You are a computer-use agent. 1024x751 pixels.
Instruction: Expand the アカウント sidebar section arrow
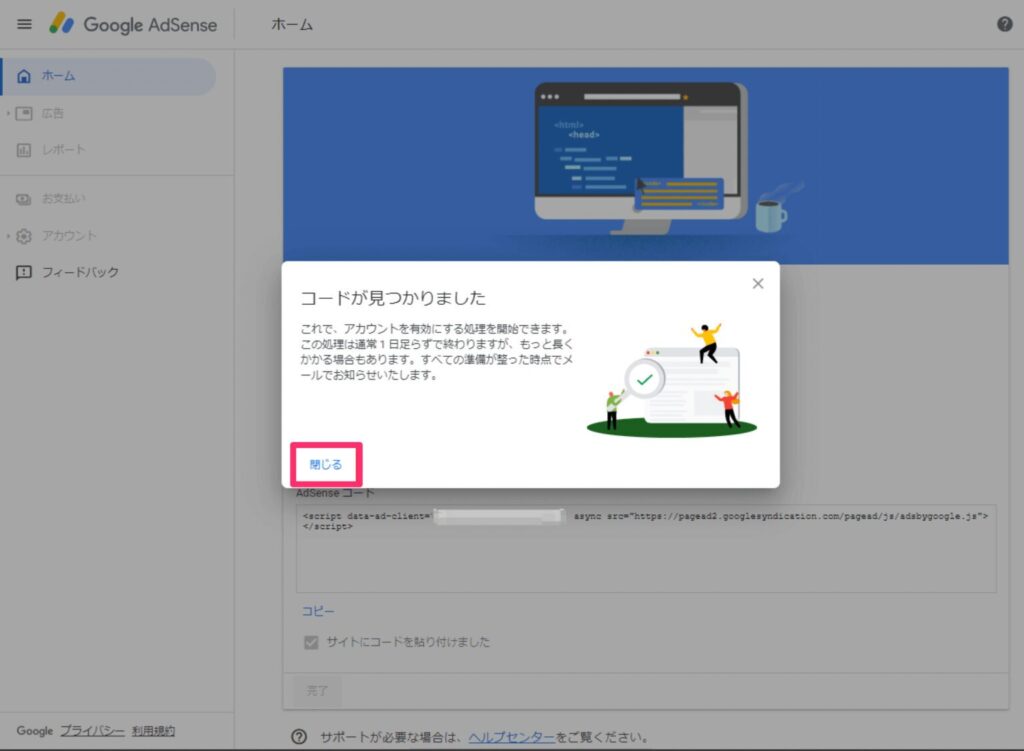point(8,236)
